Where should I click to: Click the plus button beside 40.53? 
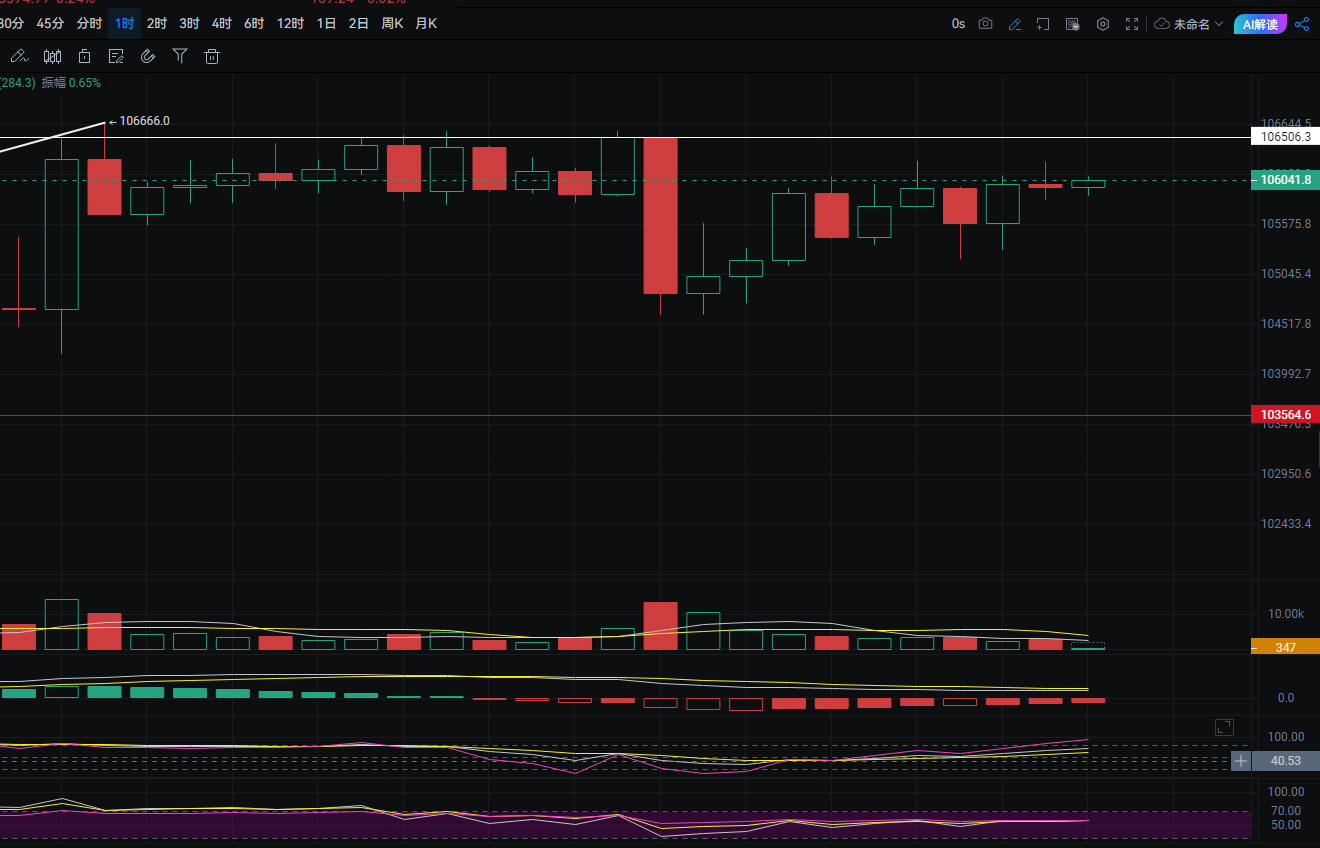pyautogui.click(x=1241, y=761)
